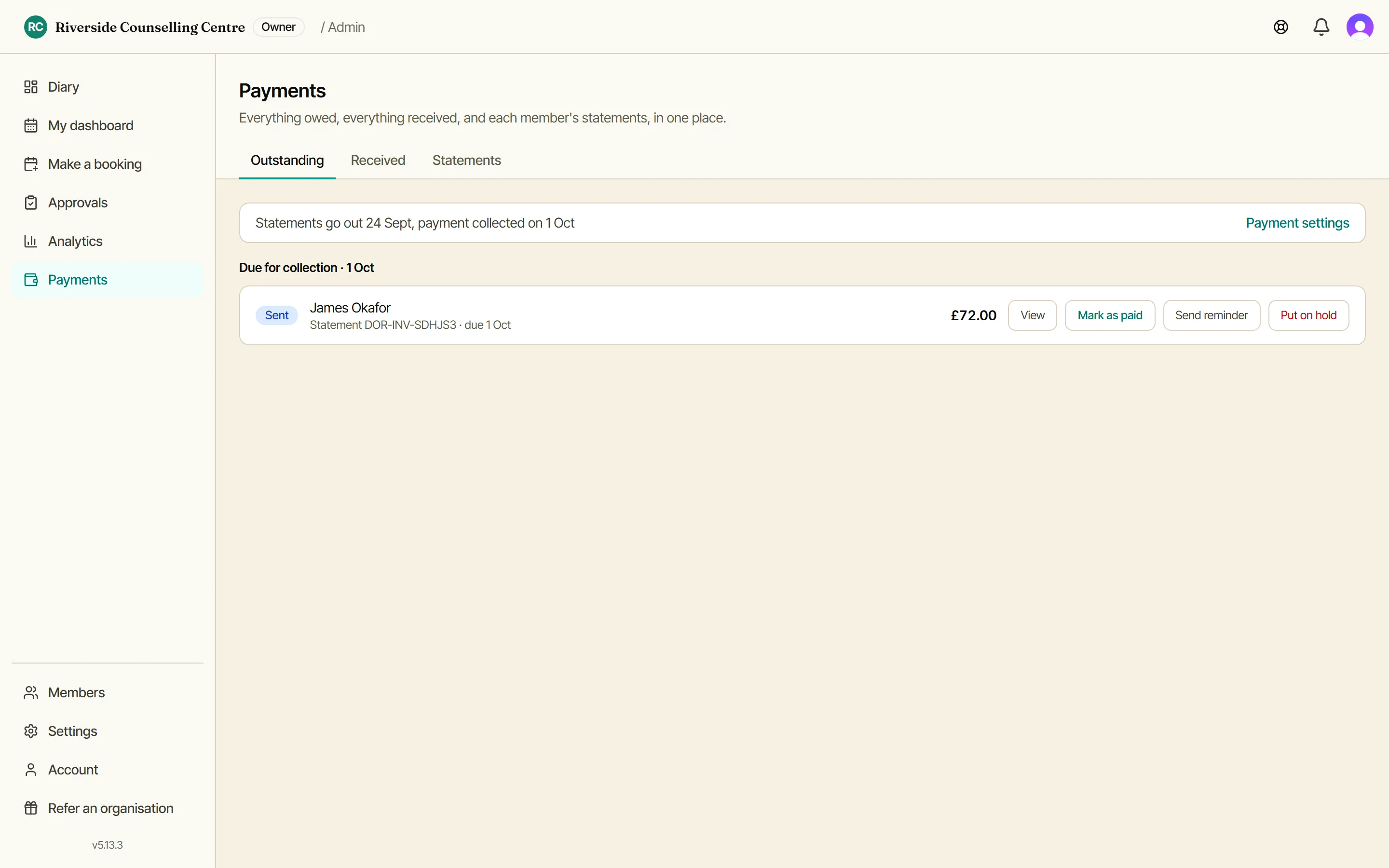This screenshot has width=1389, height=868.
Task: Click the Make a booking calendar-plus icon
Action: click(x=31, y=164)
